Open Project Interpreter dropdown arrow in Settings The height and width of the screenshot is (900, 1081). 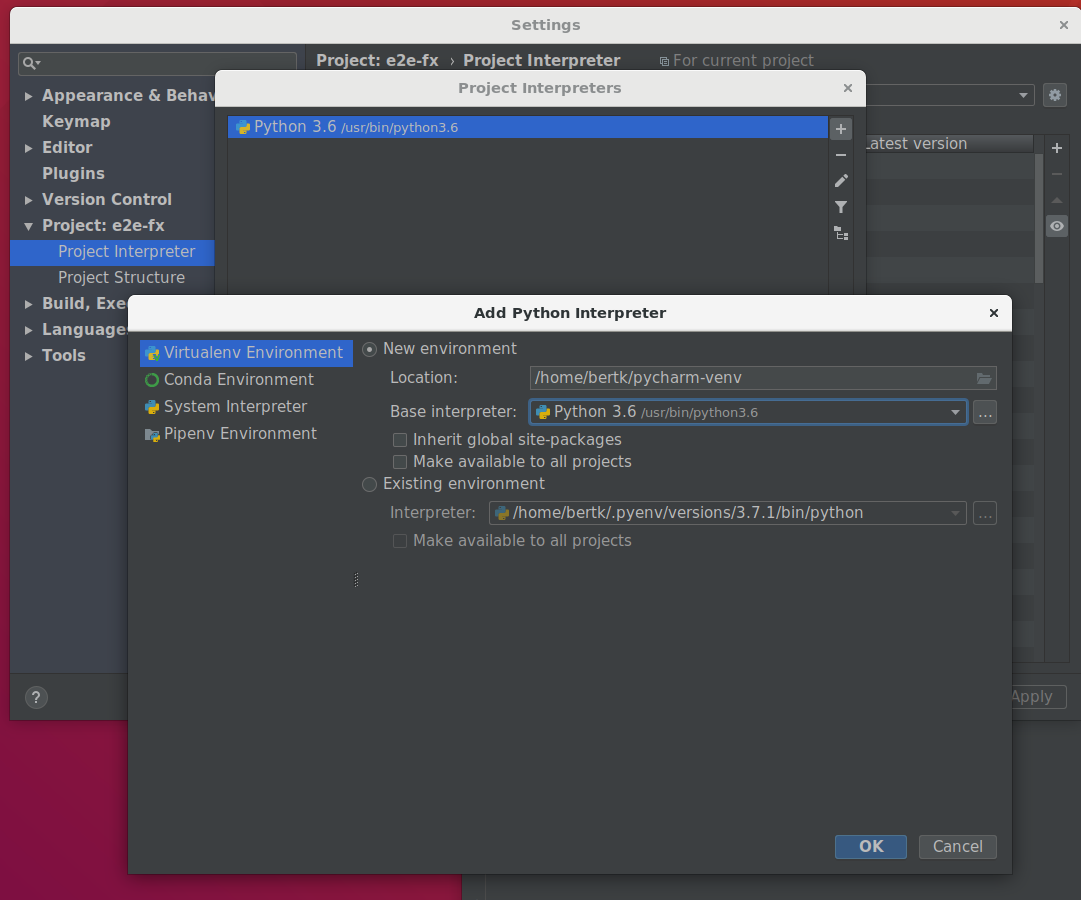[x=1023, y=95]
